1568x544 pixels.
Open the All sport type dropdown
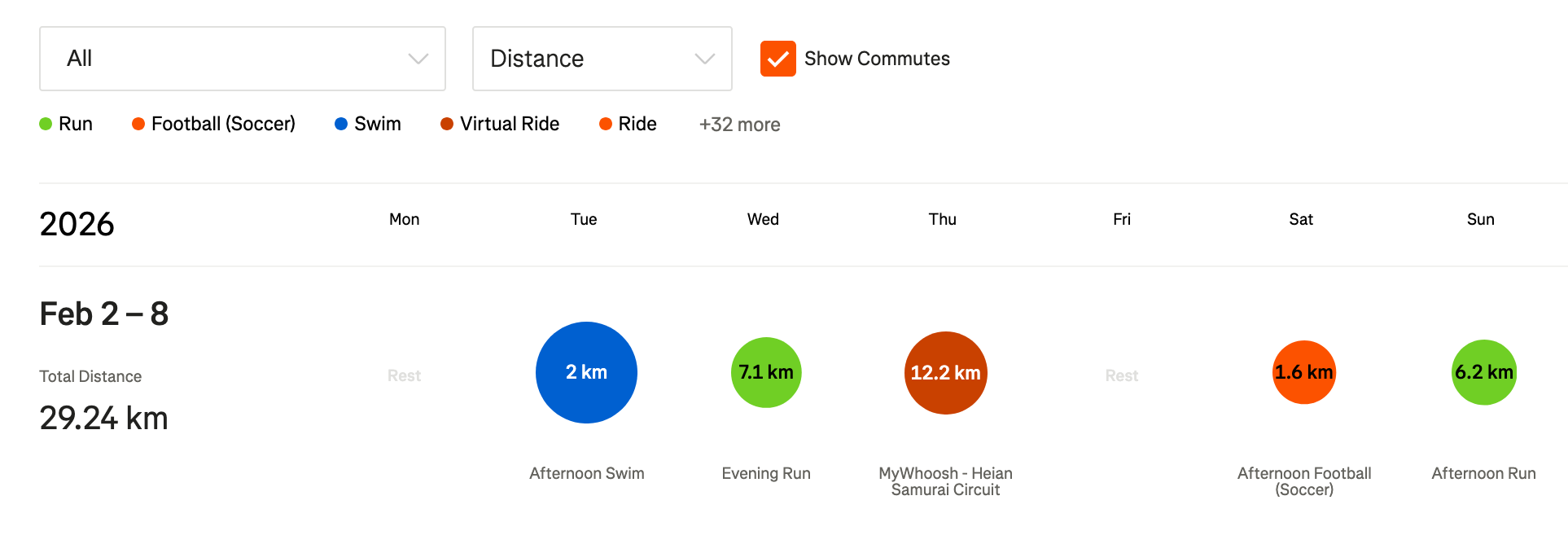click(x=242, y=59)
